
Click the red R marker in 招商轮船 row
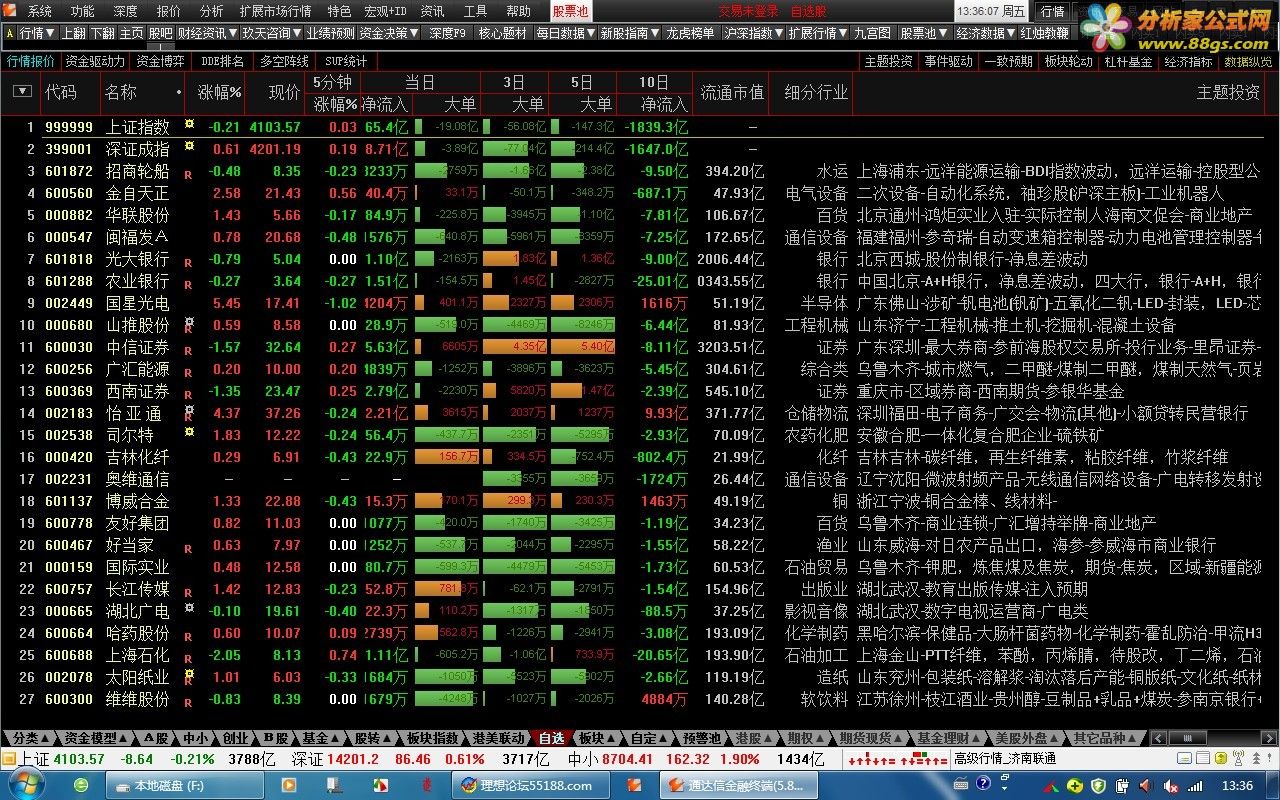click(188, 174)
